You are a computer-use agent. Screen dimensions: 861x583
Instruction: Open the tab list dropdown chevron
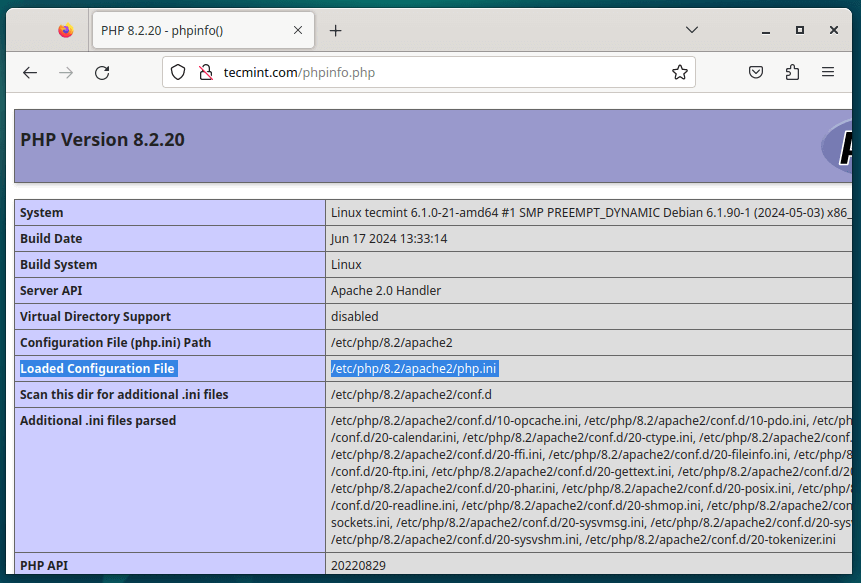pyautogui.click(x=692, y=30)
